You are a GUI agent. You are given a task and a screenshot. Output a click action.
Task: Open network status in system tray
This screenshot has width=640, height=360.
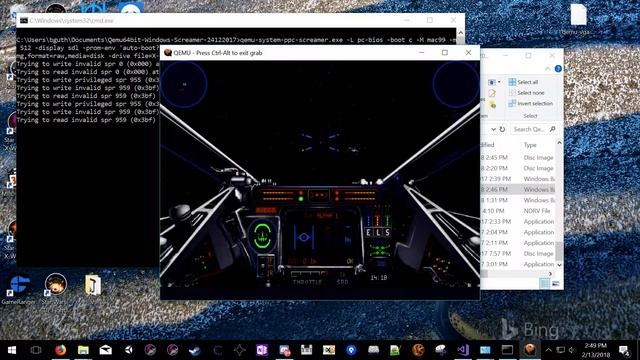pos(561,350)
